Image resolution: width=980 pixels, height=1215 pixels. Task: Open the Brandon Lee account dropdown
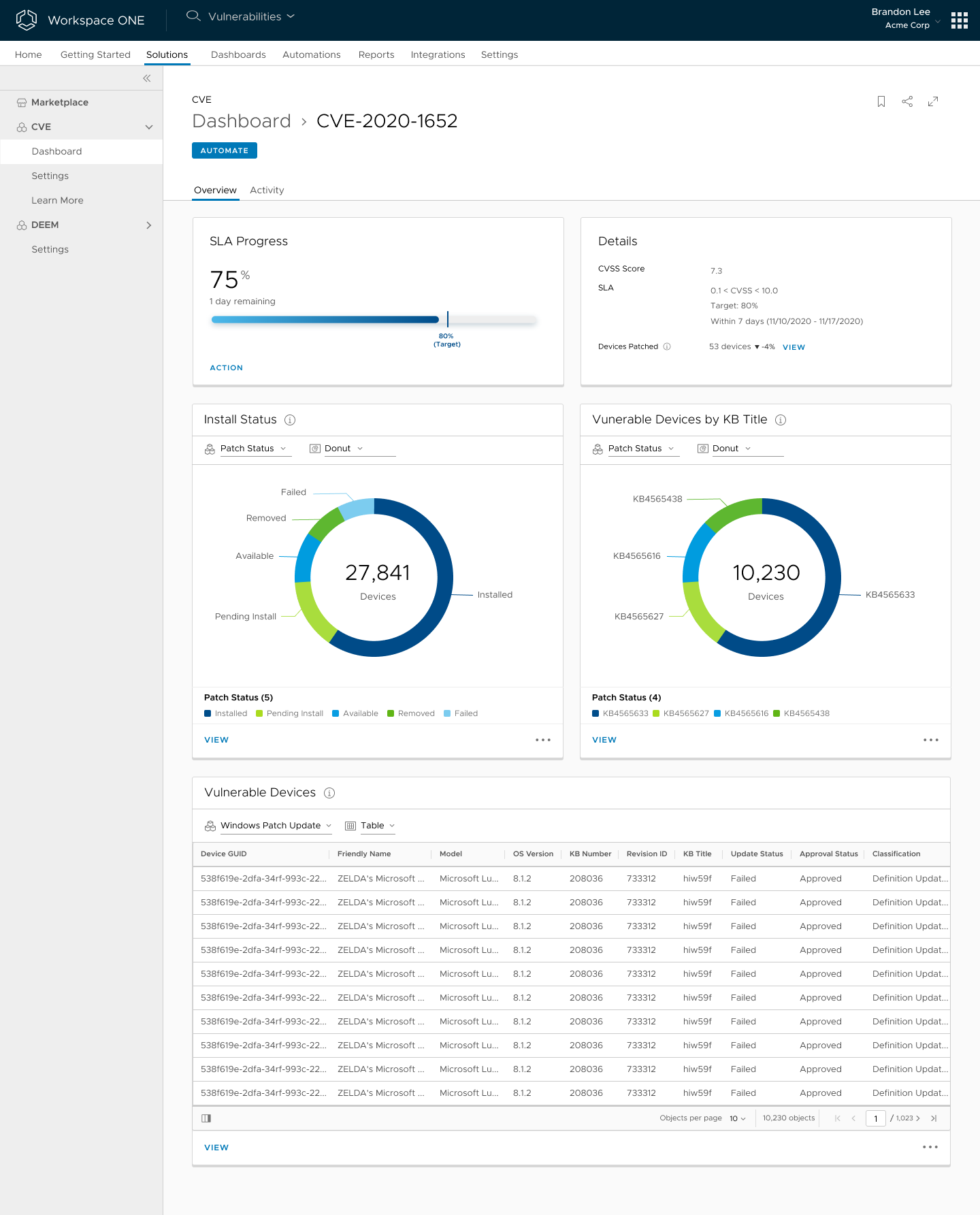coord(905,18)
